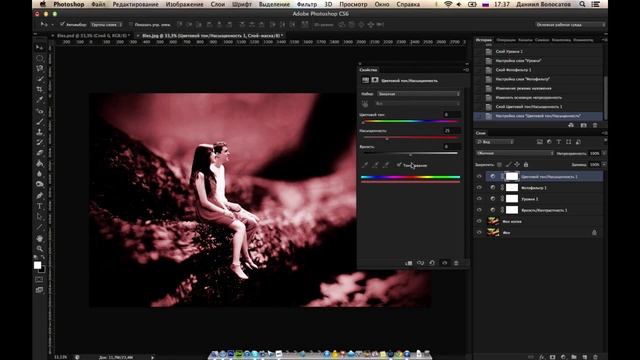Select the Clone Stamp tool
640x360 pixels.
pos(40,132)
